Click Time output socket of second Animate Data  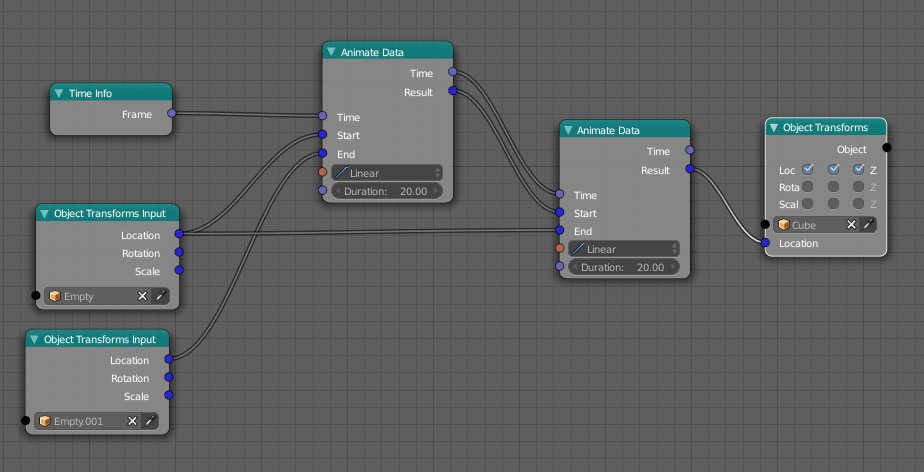pyautogui.click(x=690, y=150)
